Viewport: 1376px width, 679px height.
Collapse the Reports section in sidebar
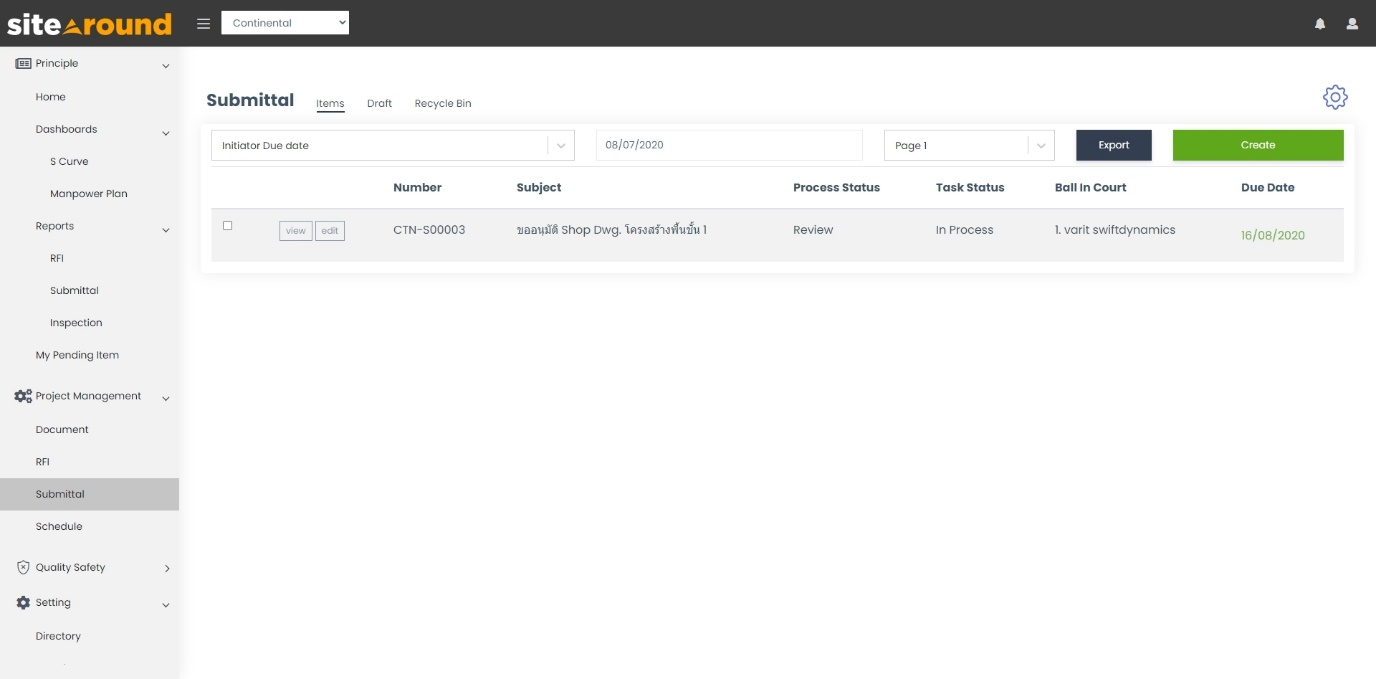point(167,226)
